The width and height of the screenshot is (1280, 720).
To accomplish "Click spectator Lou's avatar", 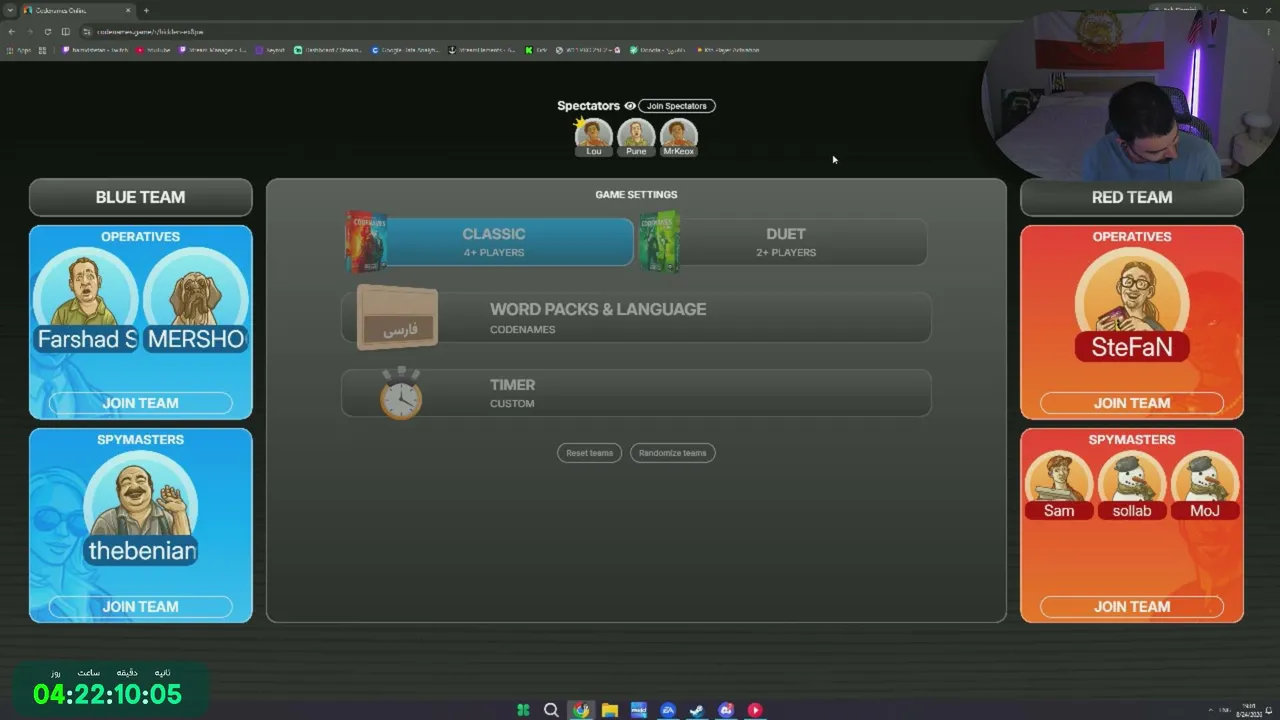I will pyautogui.click(x=593, y=137).
